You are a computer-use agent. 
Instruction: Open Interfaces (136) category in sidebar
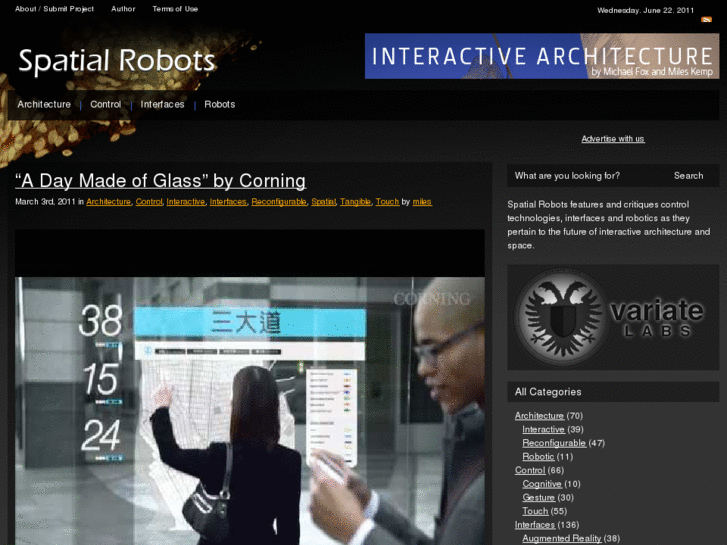click(x=535, y=525)
